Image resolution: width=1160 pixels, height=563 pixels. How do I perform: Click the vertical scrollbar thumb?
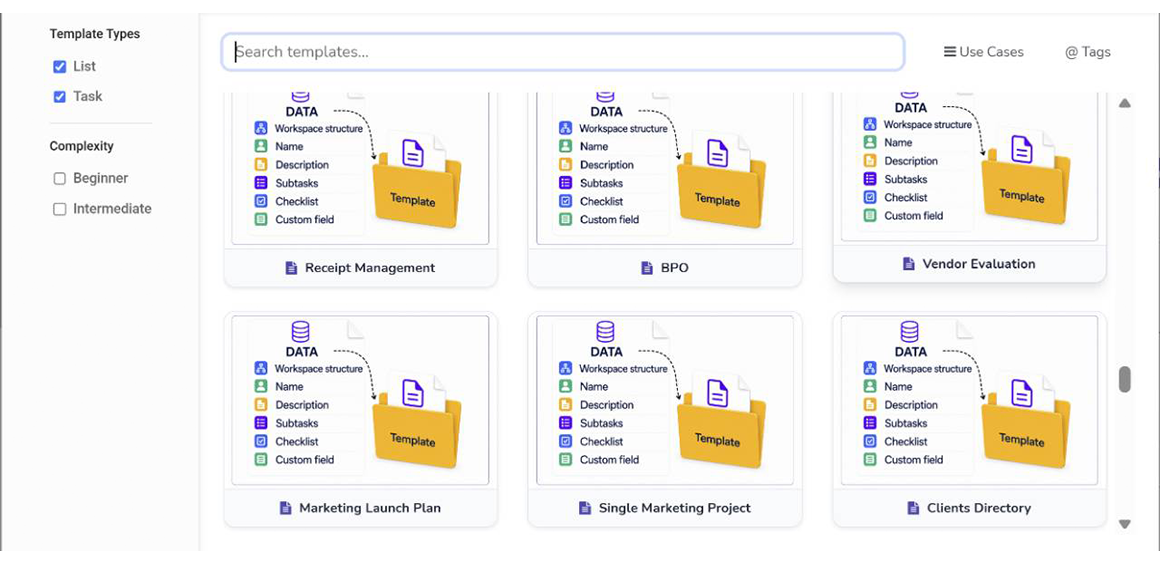[x=1124, y=379]
